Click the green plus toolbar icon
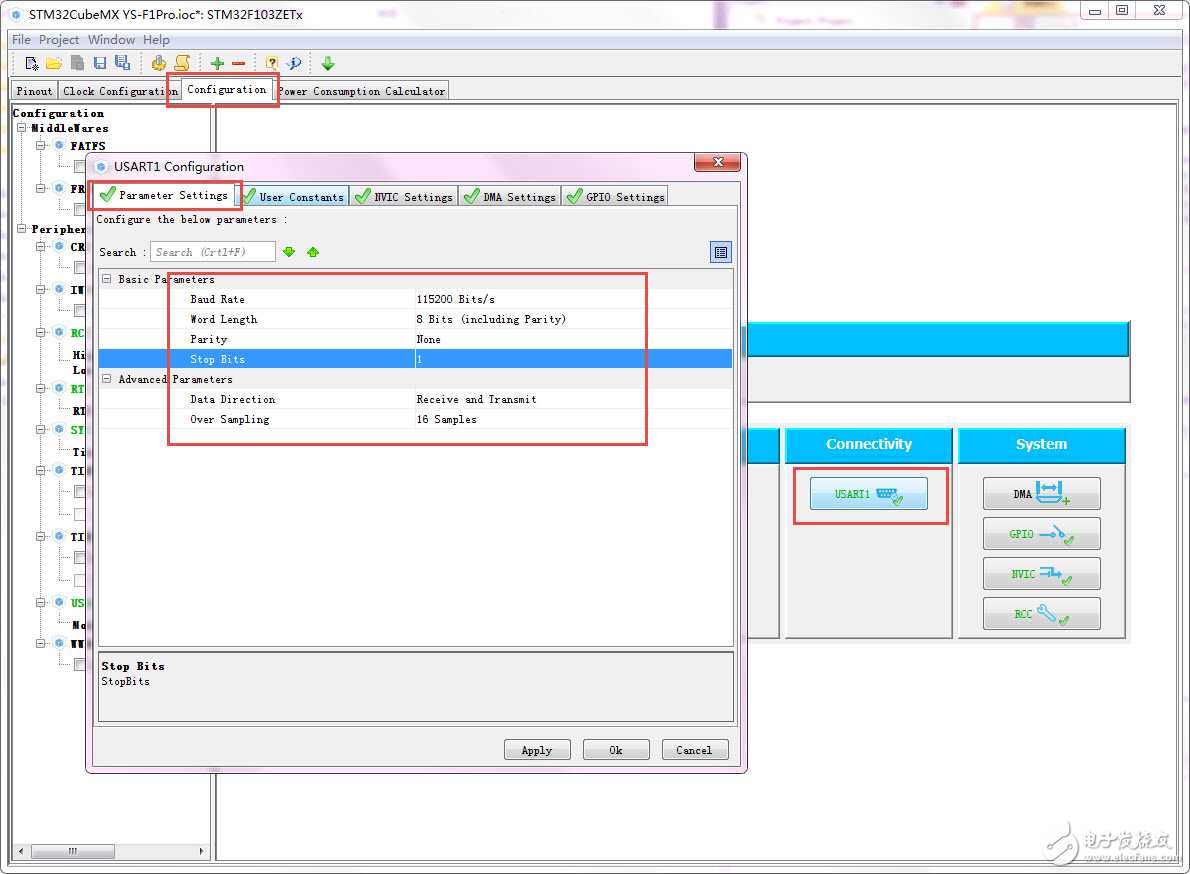Viewport: 1190px width, 874px height. tap(217, 63)
